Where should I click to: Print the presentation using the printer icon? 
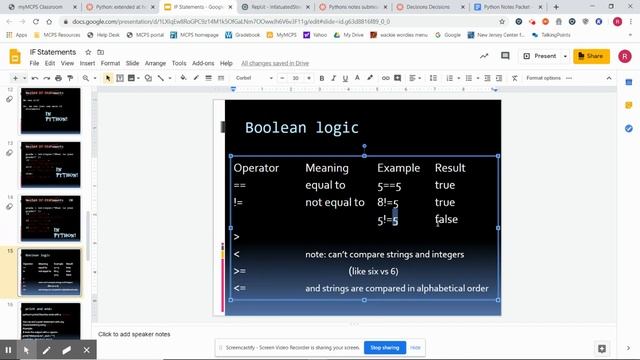pos(58,78)
